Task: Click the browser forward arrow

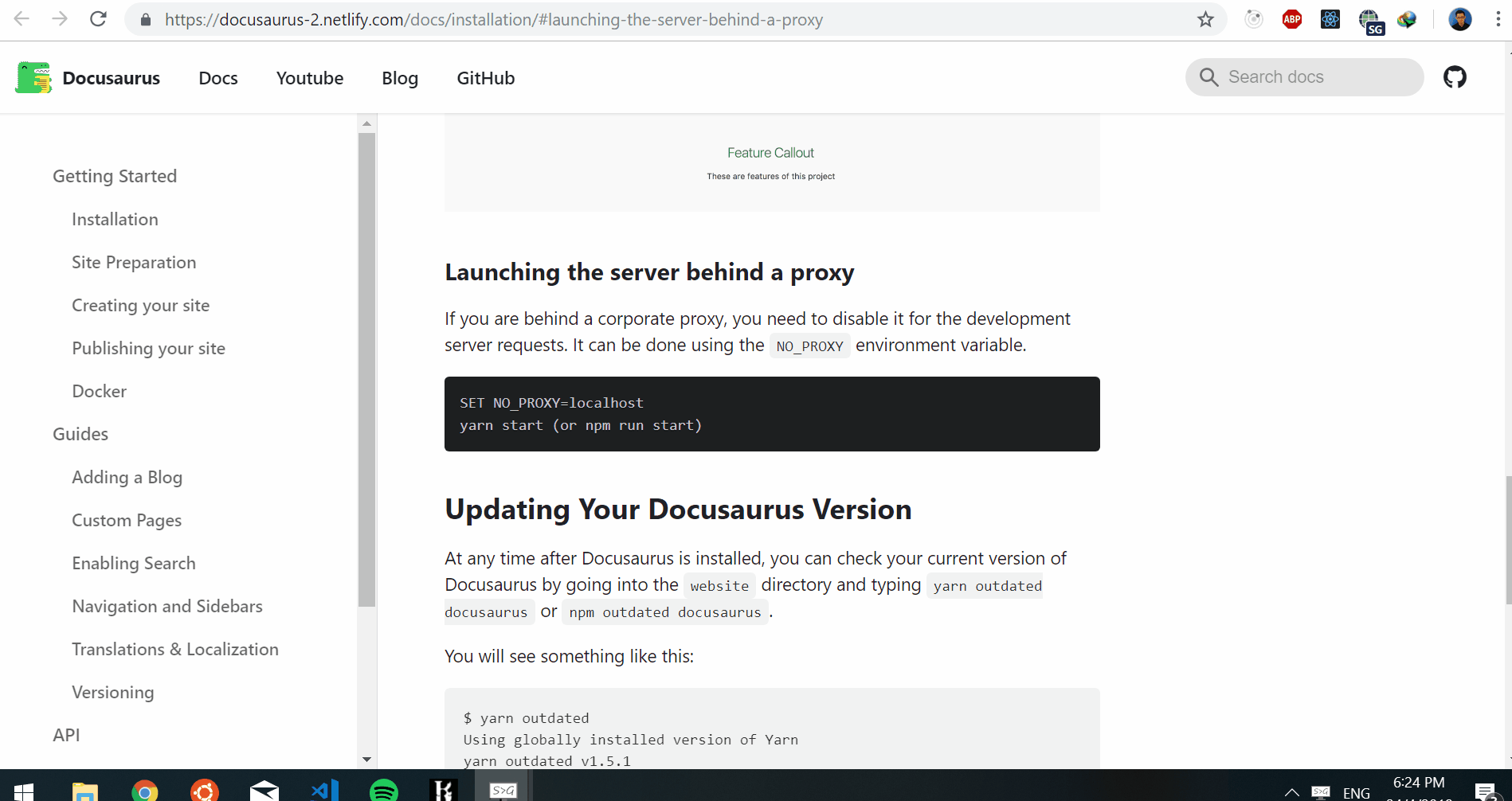Action: point(60,19)
